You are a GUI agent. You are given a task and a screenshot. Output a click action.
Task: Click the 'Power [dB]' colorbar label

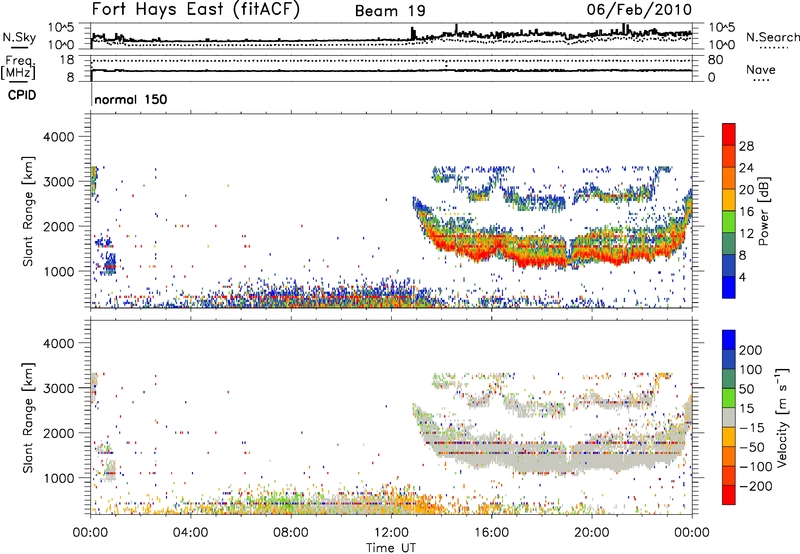[764, 211]
